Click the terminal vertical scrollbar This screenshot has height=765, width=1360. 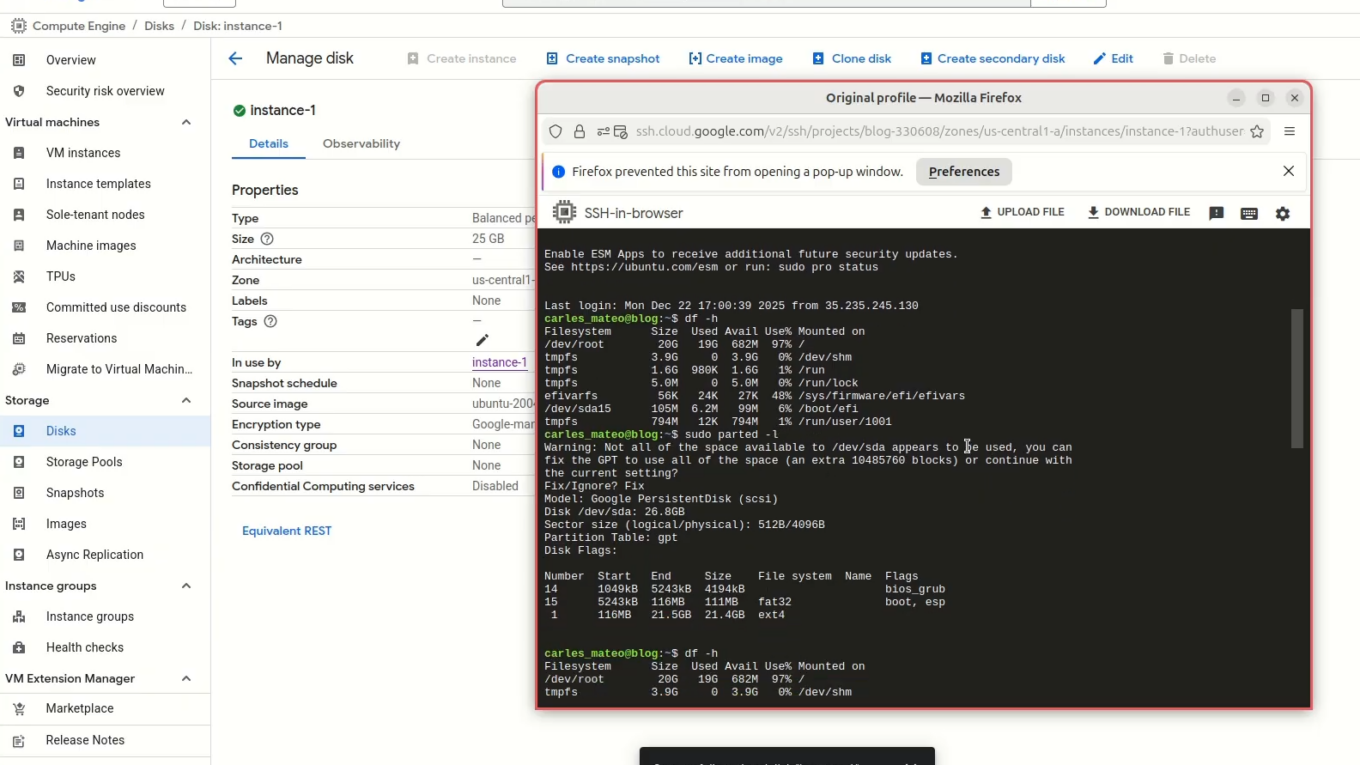point(1297,378)
